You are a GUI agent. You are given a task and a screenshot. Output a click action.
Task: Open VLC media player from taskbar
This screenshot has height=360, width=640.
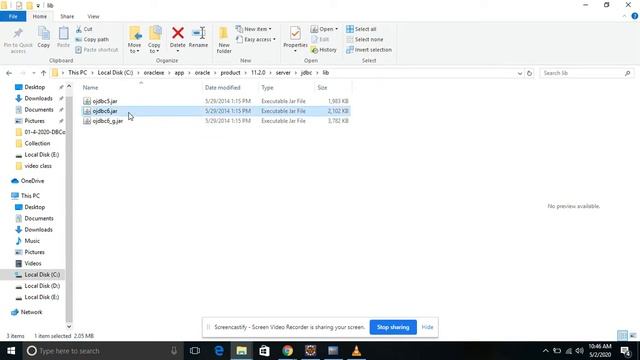click(356, 351)
